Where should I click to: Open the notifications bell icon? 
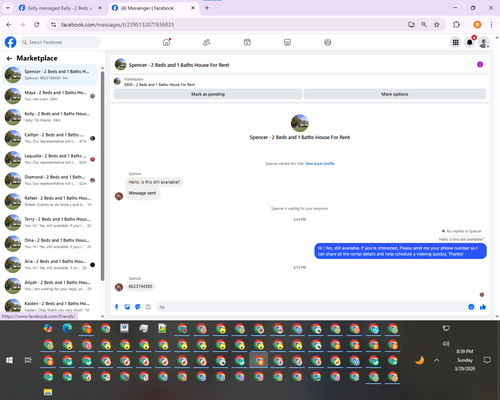point(470,42)
